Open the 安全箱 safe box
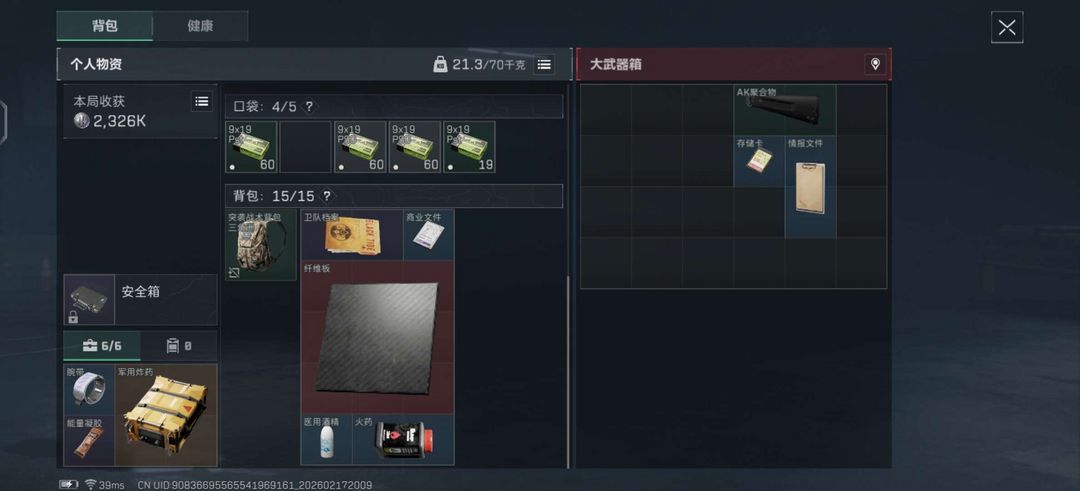1080x491 pixels. coord(141,300)
